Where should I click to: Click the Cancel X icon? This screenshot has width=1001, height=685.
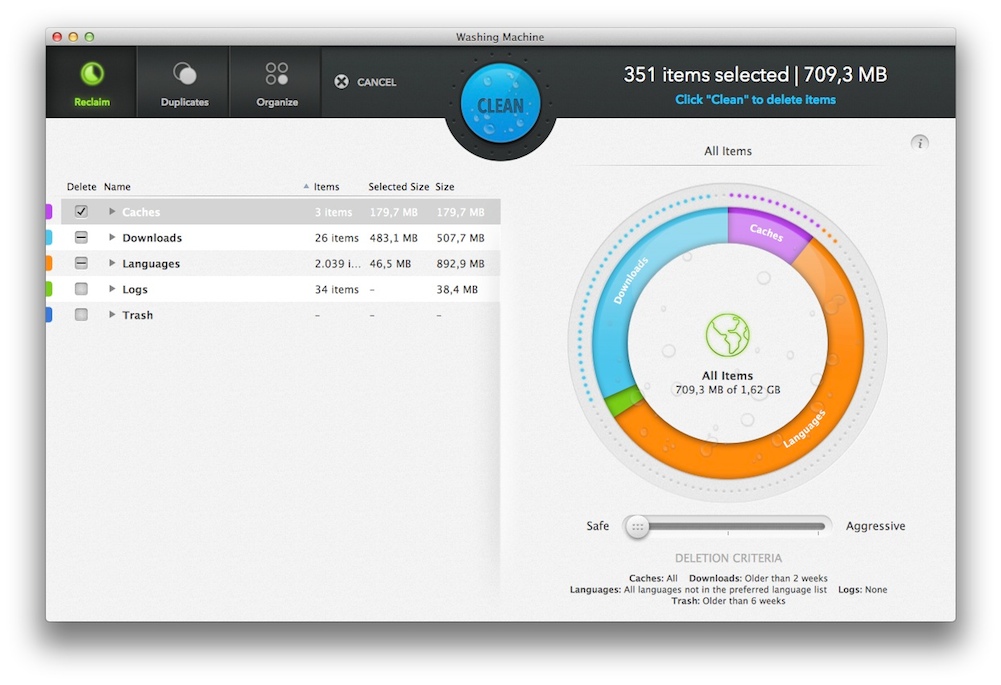[342, 82]
